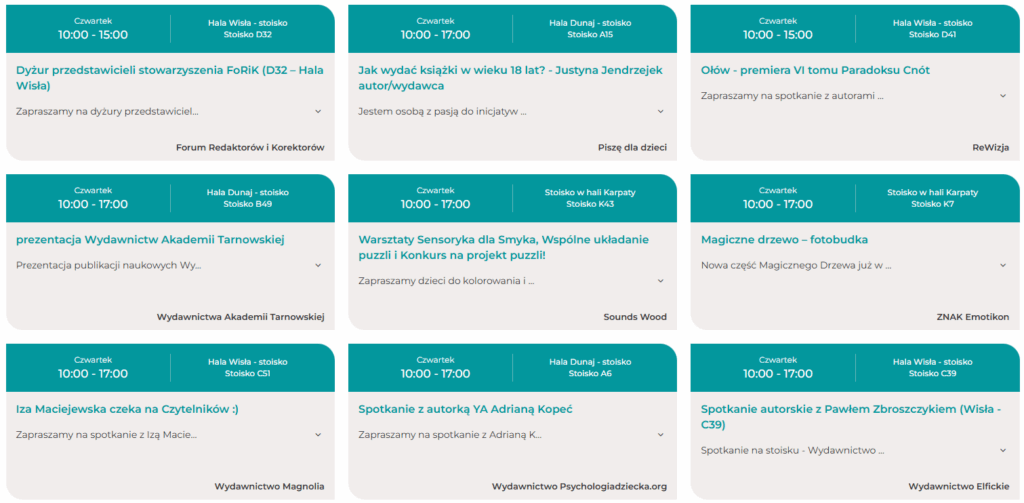Image resolution: width=1024 pixels, height=503 pixels.
Task: Expand the 'Zapraszamy na spotkanie z Adrianą' description
Action: coord(660,435)
